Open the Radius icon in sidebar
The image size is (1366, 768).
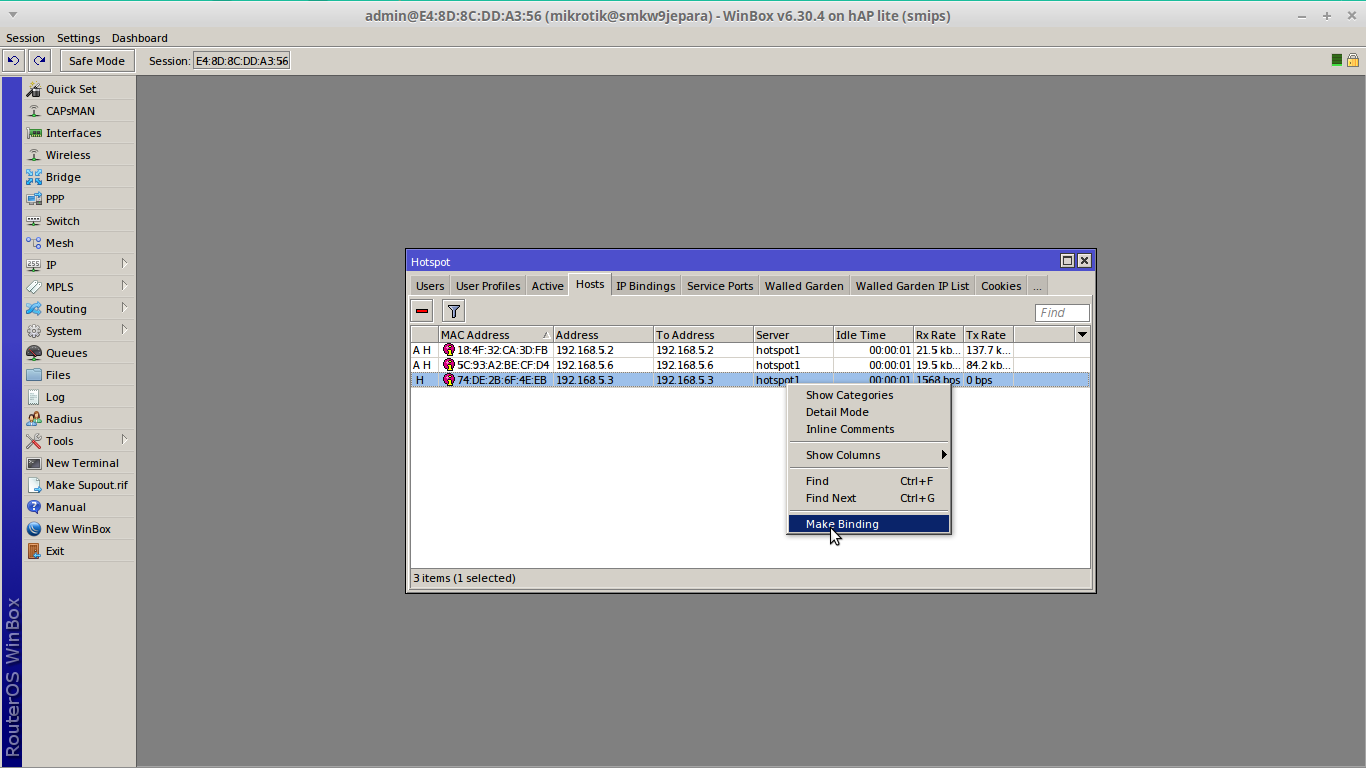point(34,419)
